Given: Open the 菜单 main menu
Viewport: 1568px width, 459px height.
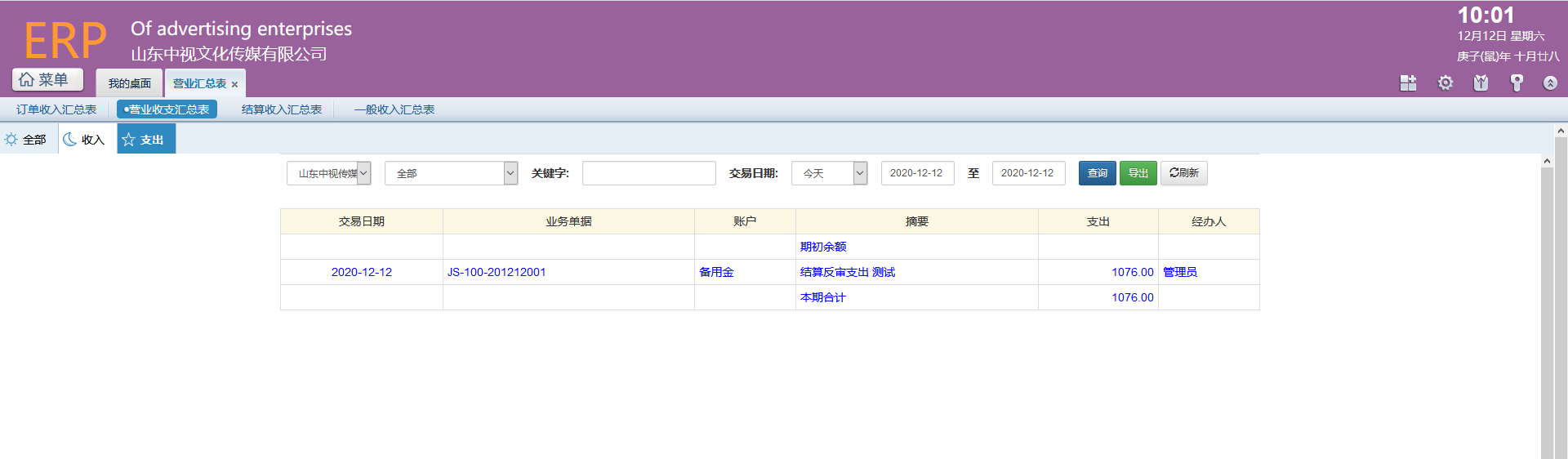Looking at the screenshot, I should point(47,79).
